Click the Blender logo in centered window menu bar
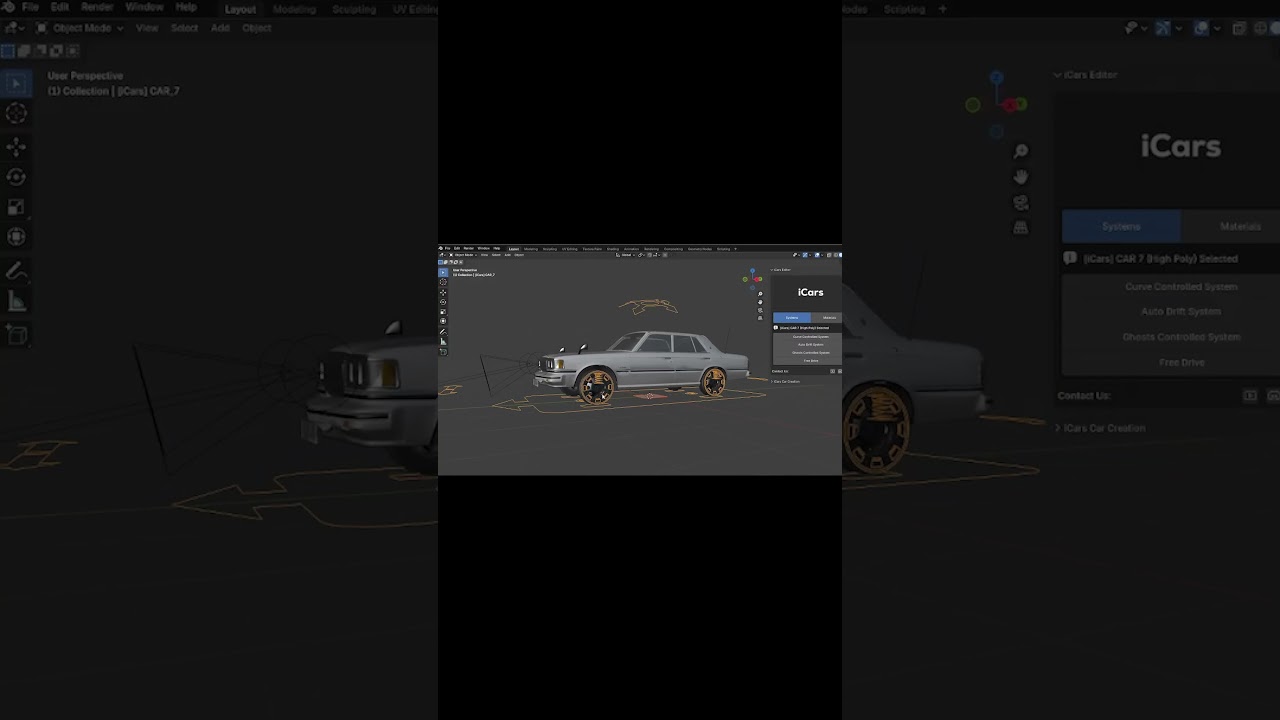1280x720 pixels. [441, 248]
